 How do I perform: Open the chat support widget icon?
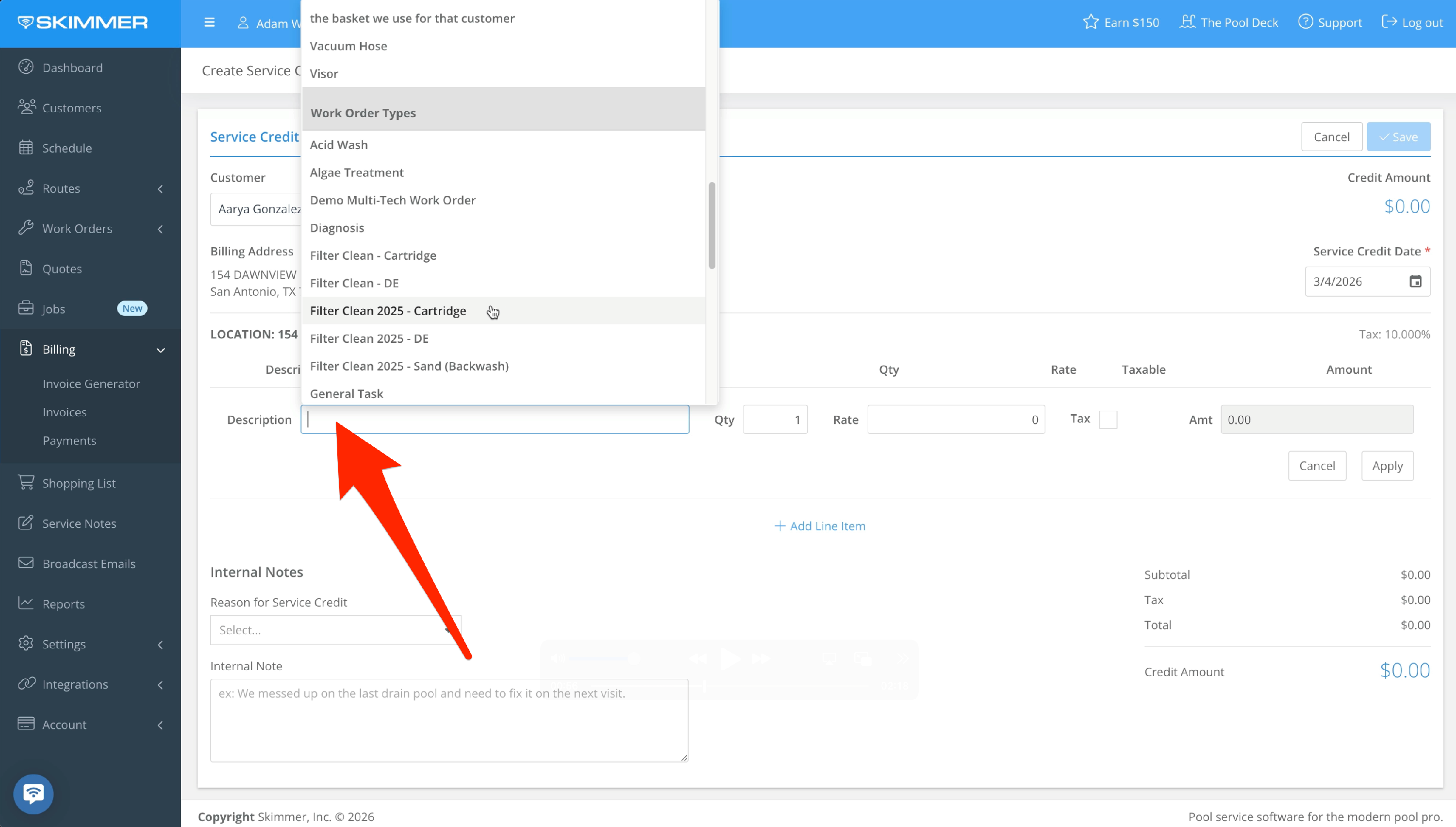tap(33, 793)
